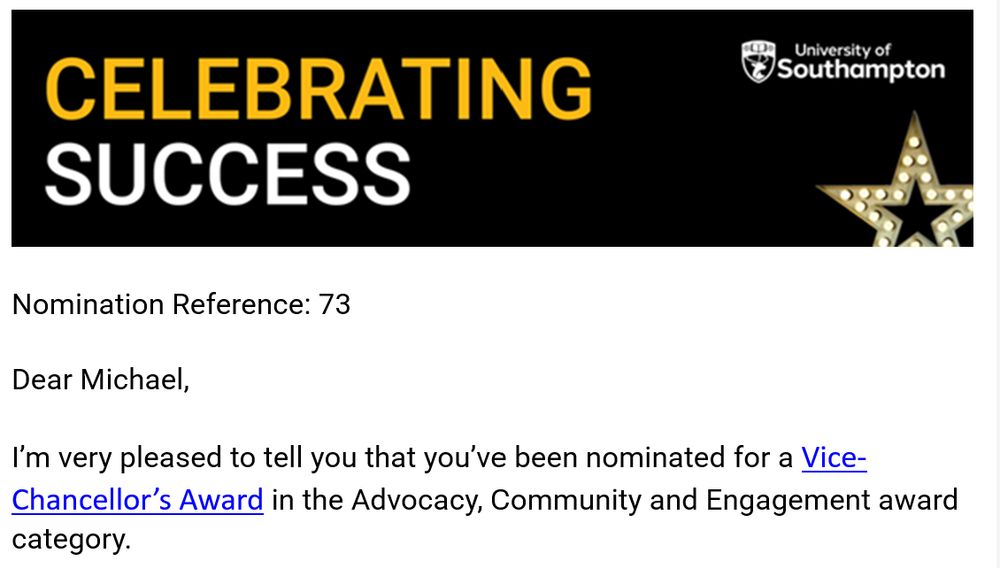The width and height of the screenshot is (1000, 568).
Task: Click the 'Vice-' portion of the hyperlink
Action: pyautogui.click(x=834, y=457)
